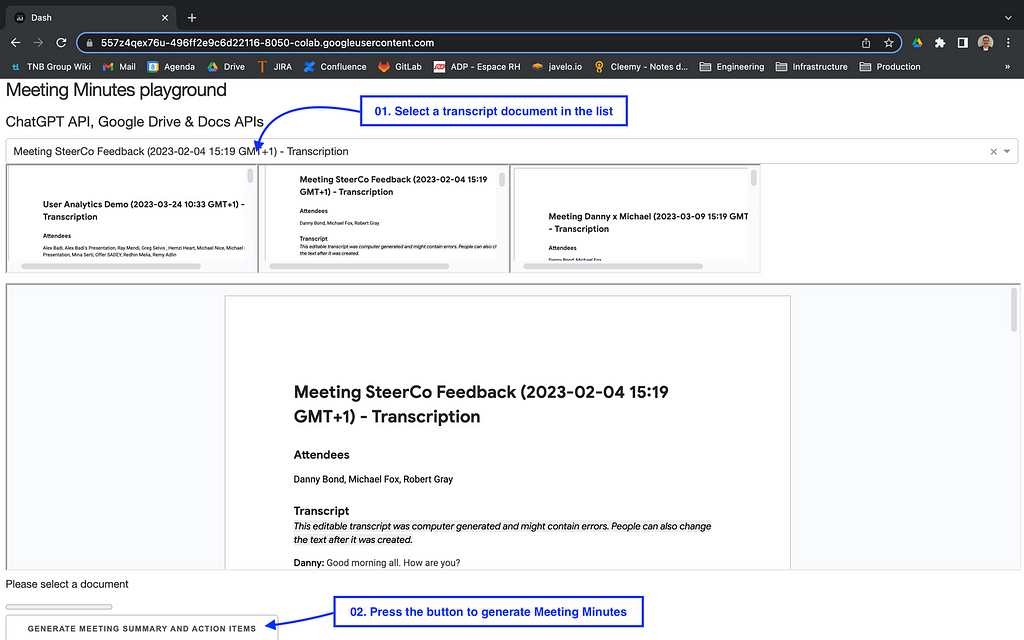Select the Meeting Danny x Michael thumbnail

pos(635,219)
